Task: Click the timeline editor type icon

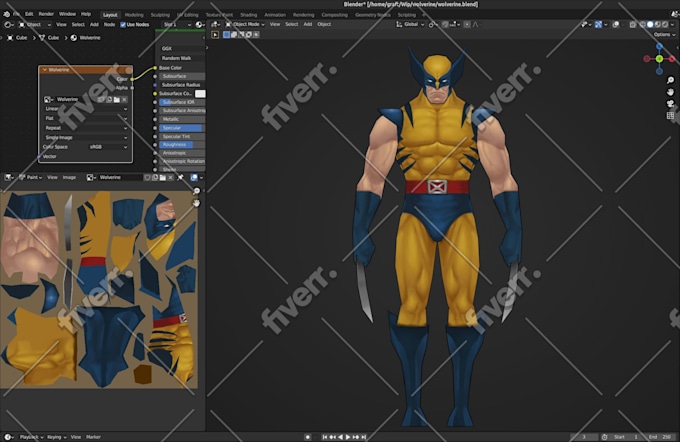Action: [8, 437]
